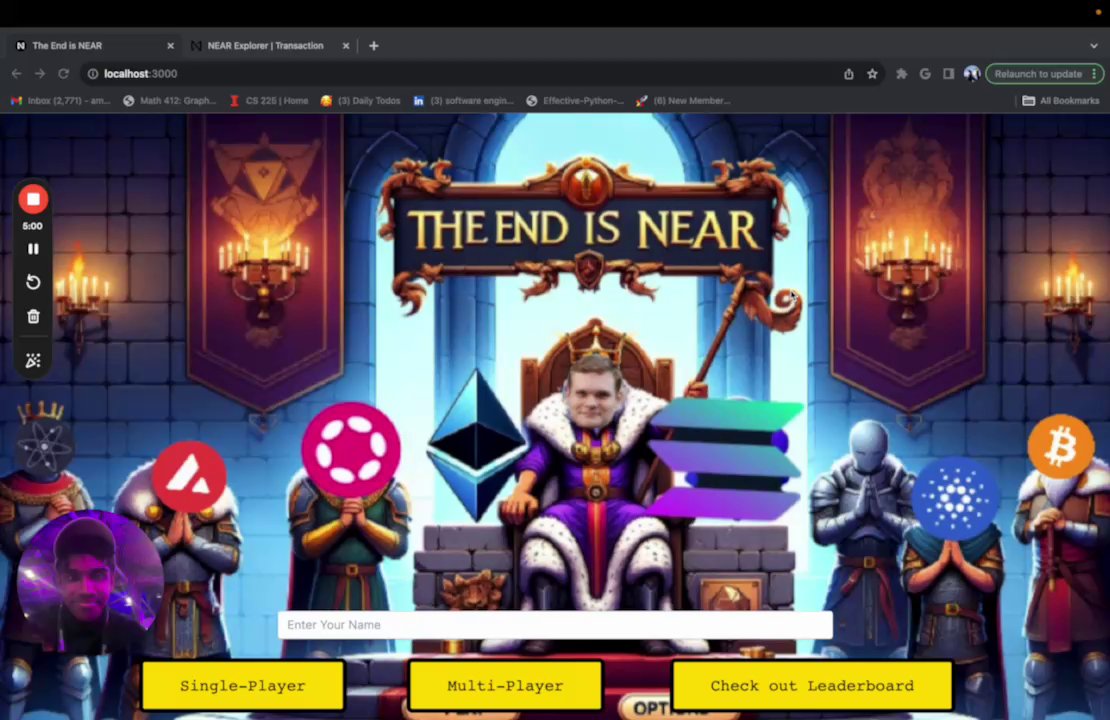Open the Chrome profile avatar
Image resolution: width=1110 pixels, height=720 pixels.
972,74
